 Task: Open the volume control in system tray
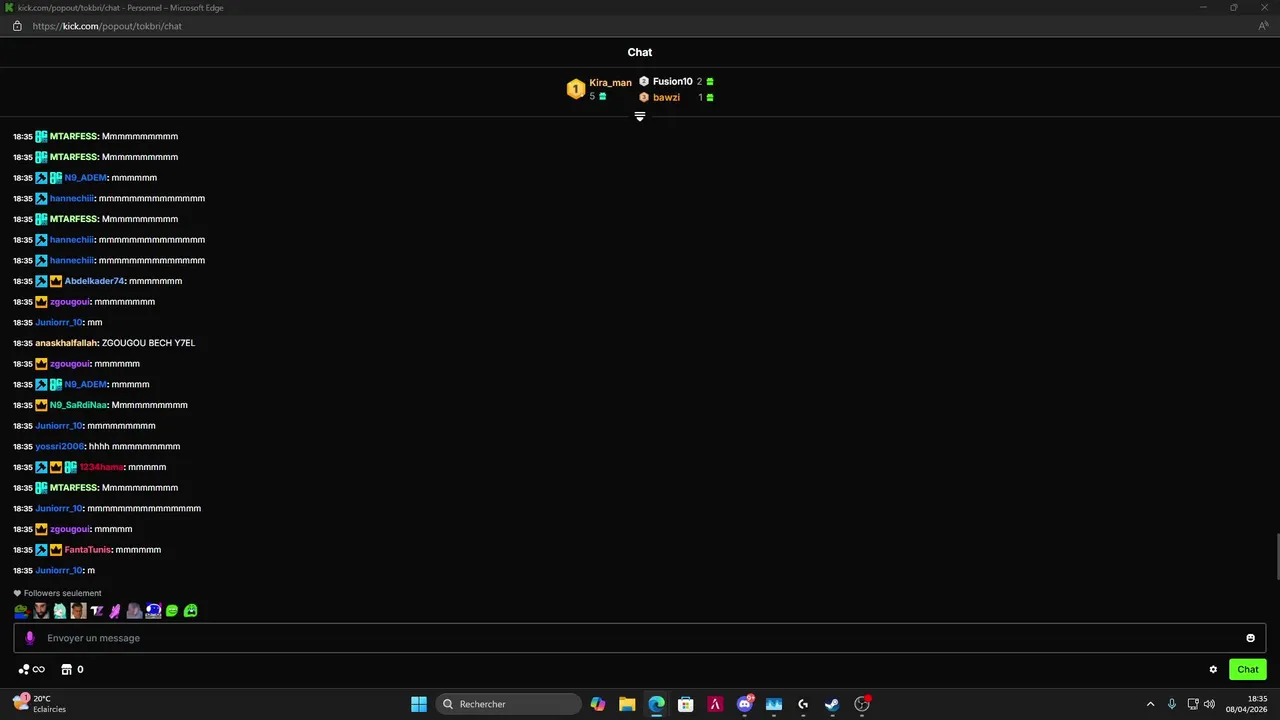point(1210,704)
